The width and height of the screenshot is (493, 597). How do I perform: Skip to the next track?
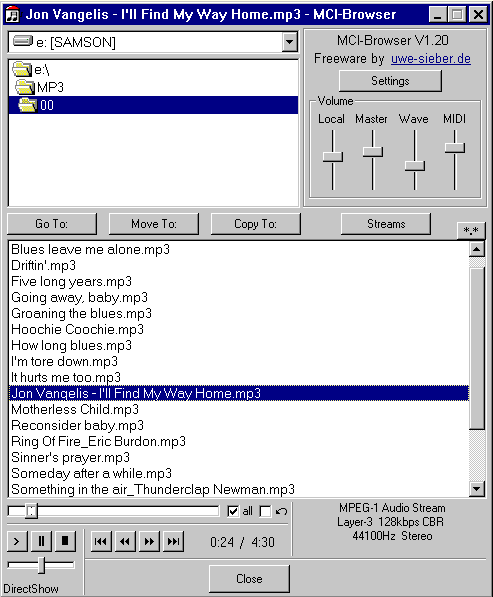click(174, 541)
